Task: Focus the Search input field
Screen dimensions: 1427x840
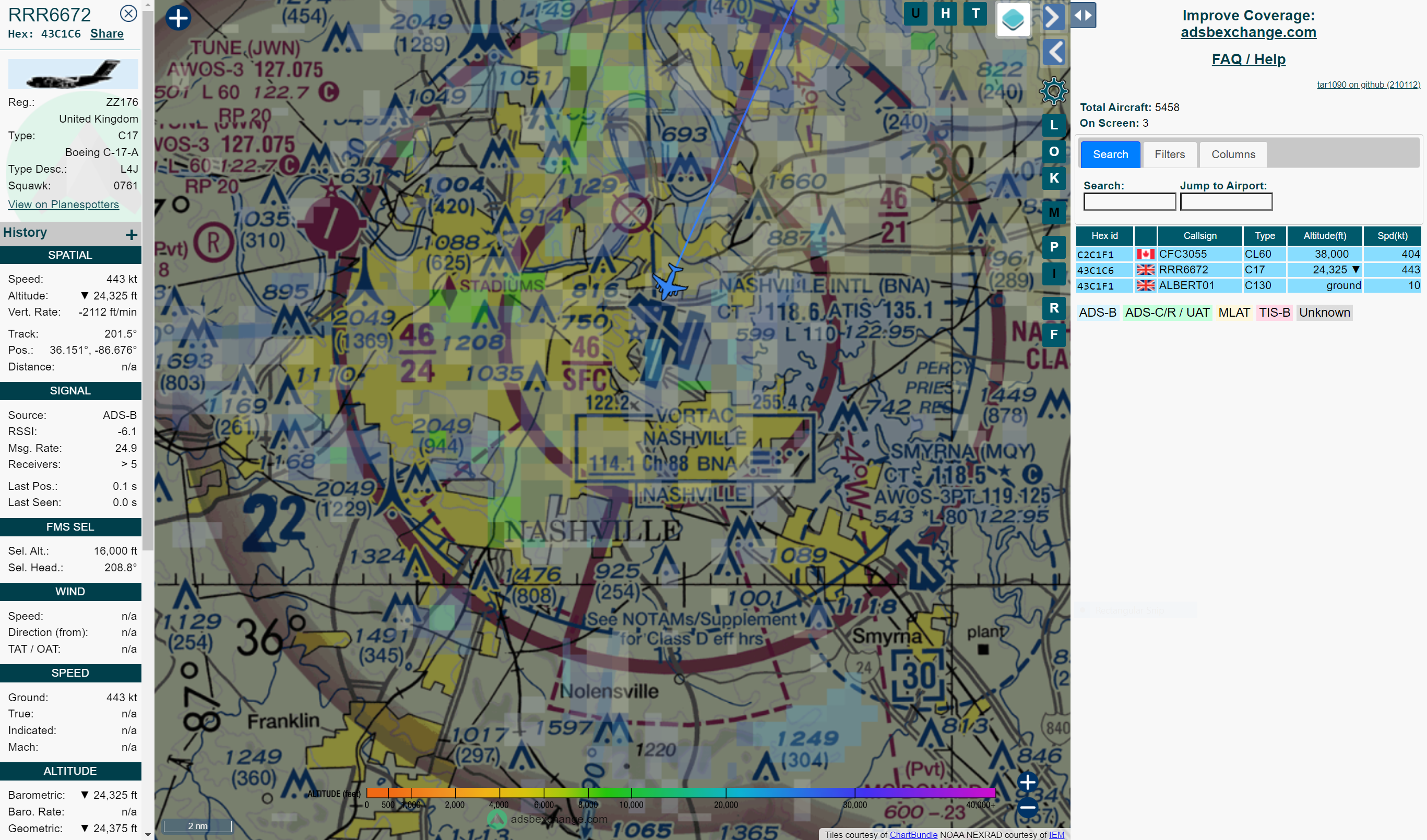Action: [x=1129, y=202]
